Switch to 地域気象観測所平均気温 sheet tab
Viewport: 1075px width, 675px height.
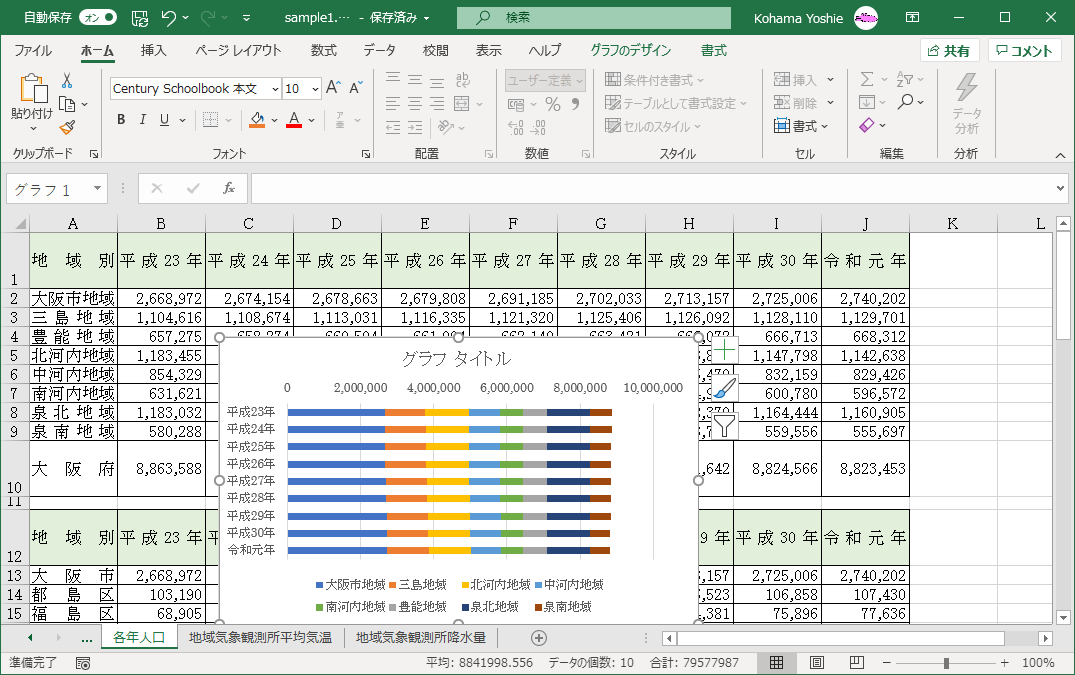(x=260, y=637)
